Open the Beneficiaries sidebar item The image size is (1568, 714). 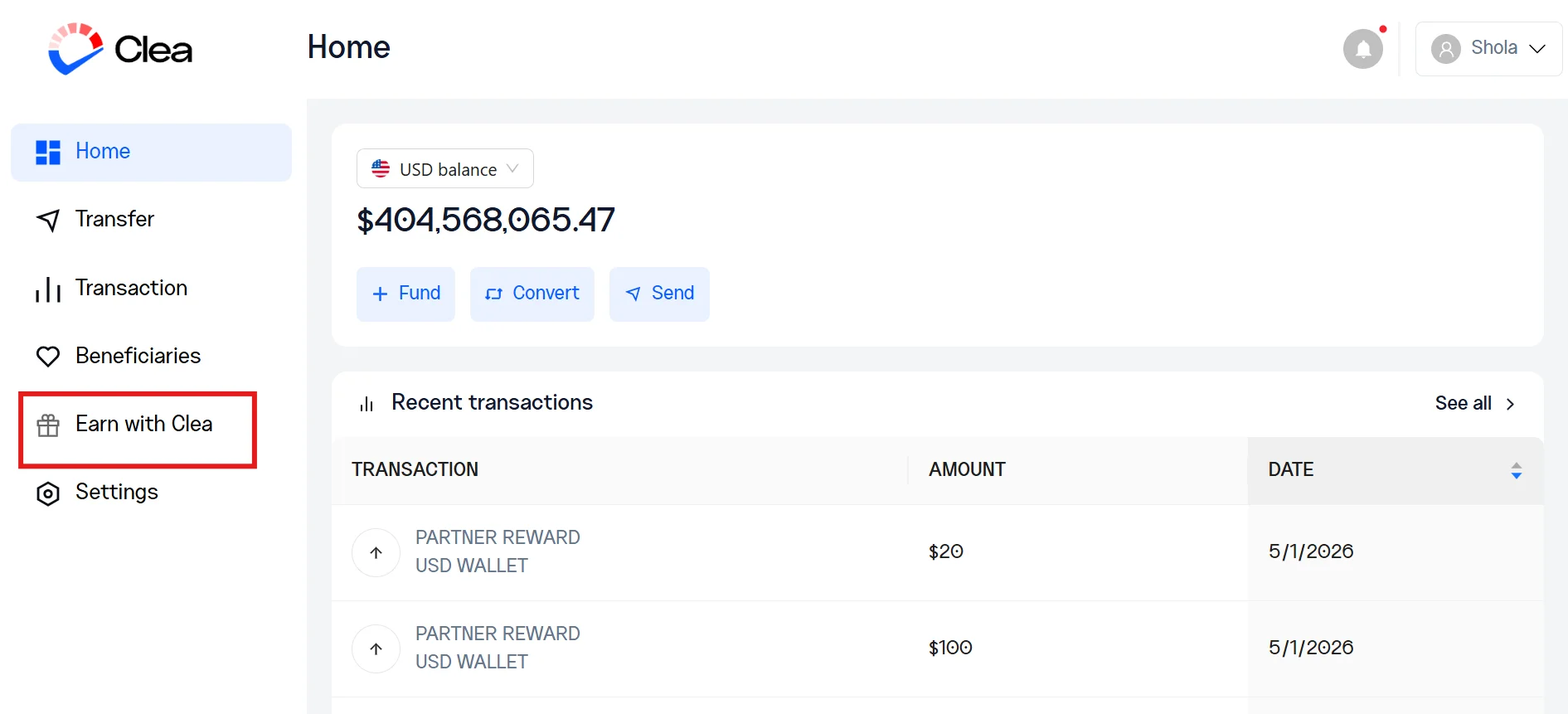138,356
